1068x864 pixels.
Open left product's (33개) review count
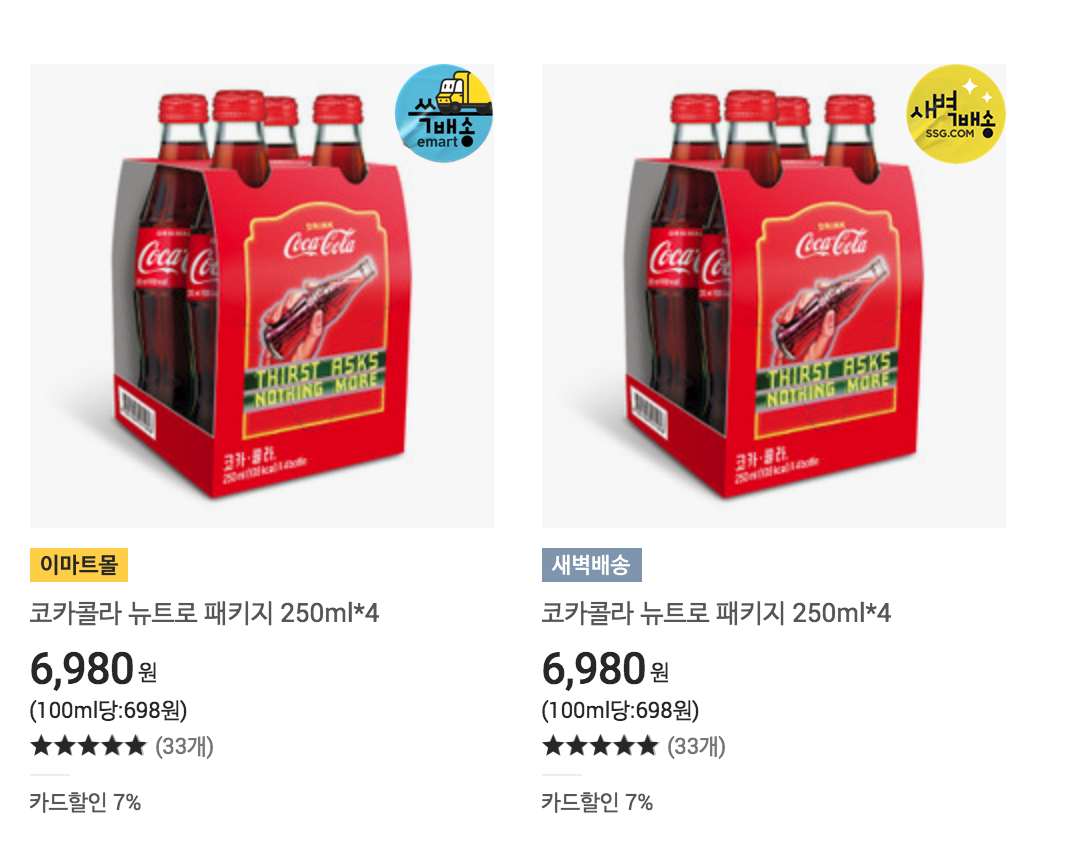(185, 746)
